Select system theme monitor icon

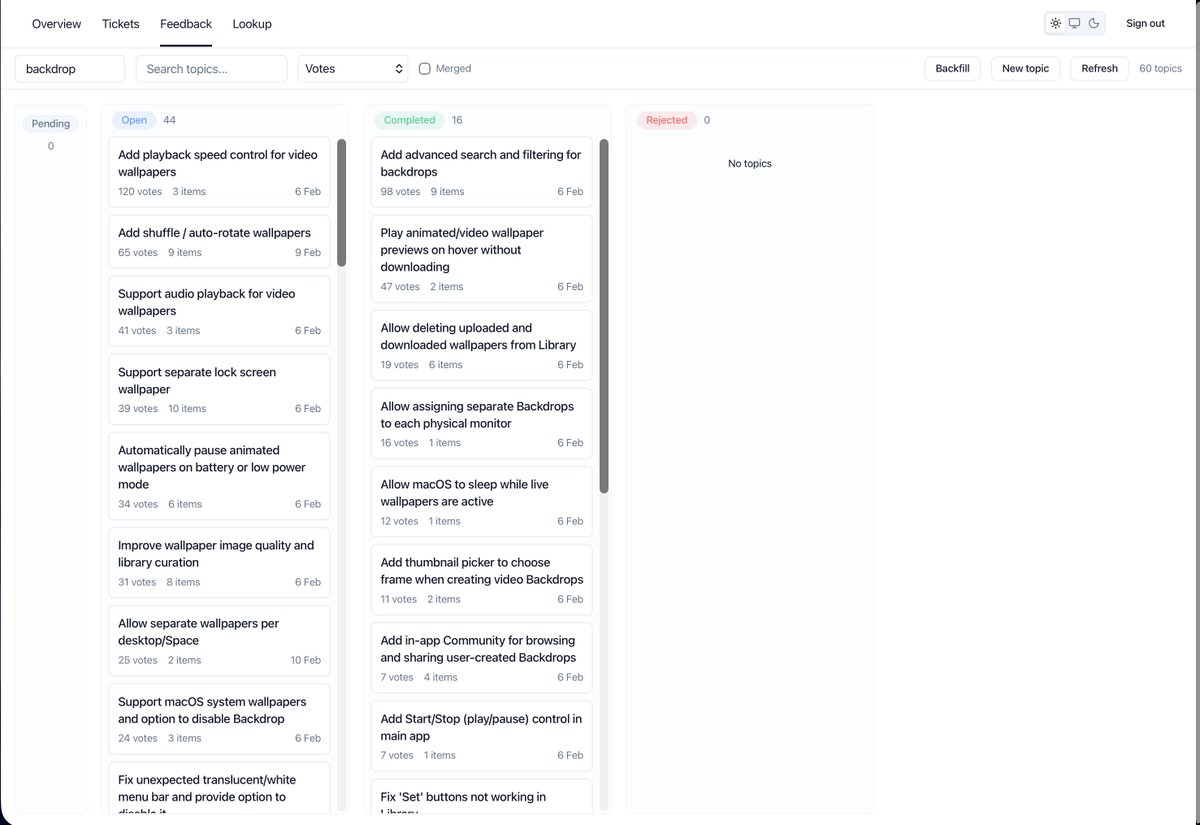1075,23
